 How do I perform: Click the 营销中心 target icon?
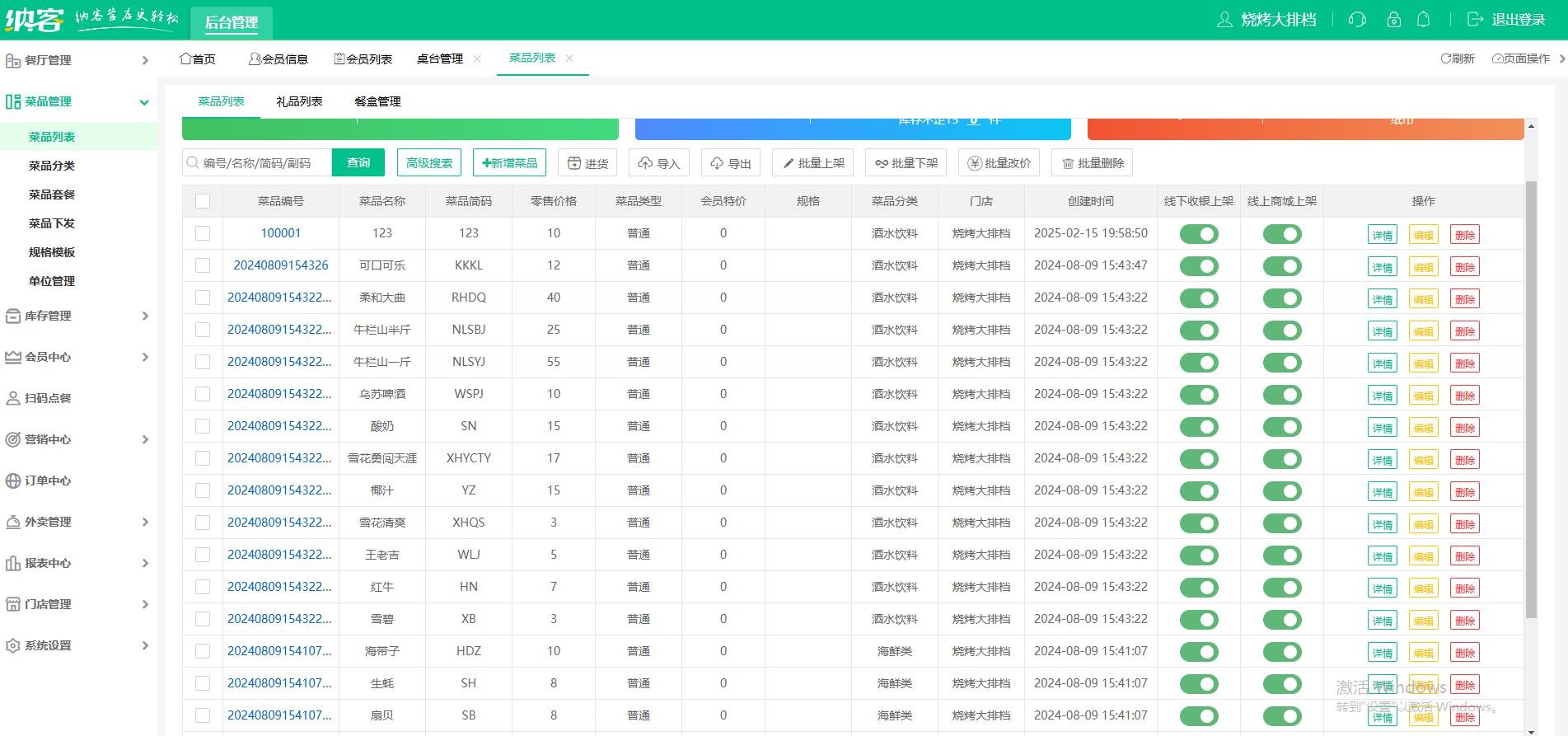click(x=13, y=439)
